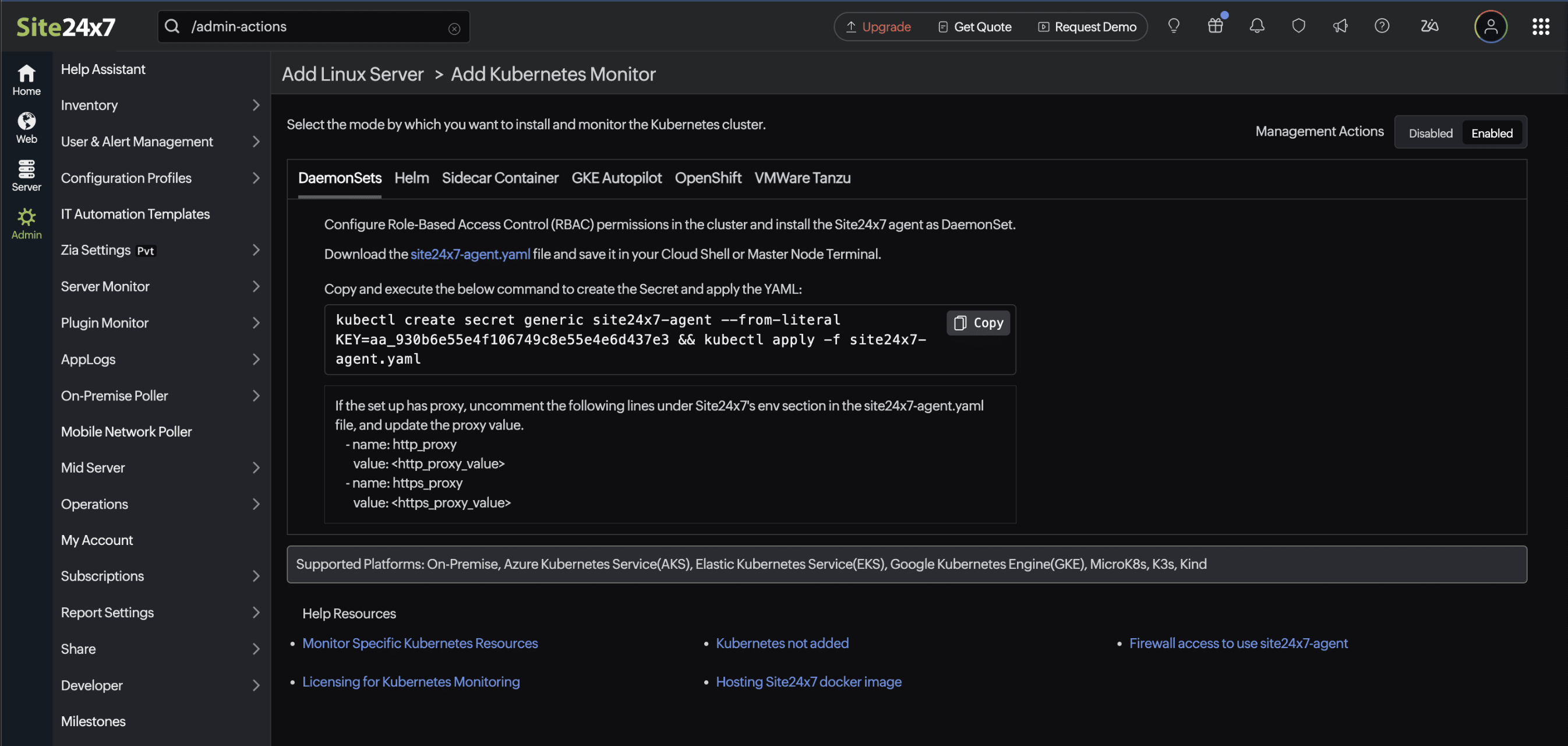Open the user profile avatar
The height and width of the screenshot is (746, 1568).
point(1491,27)
